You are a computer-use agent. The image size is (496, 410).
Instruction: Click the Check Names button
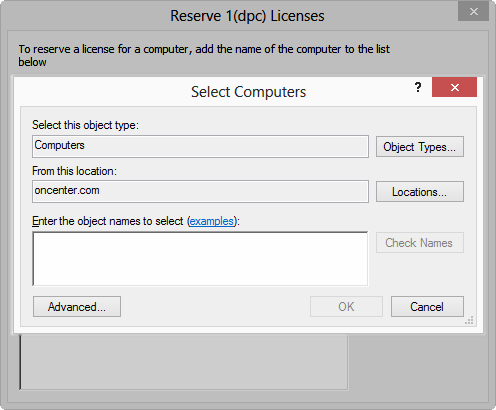pos(420,243)
